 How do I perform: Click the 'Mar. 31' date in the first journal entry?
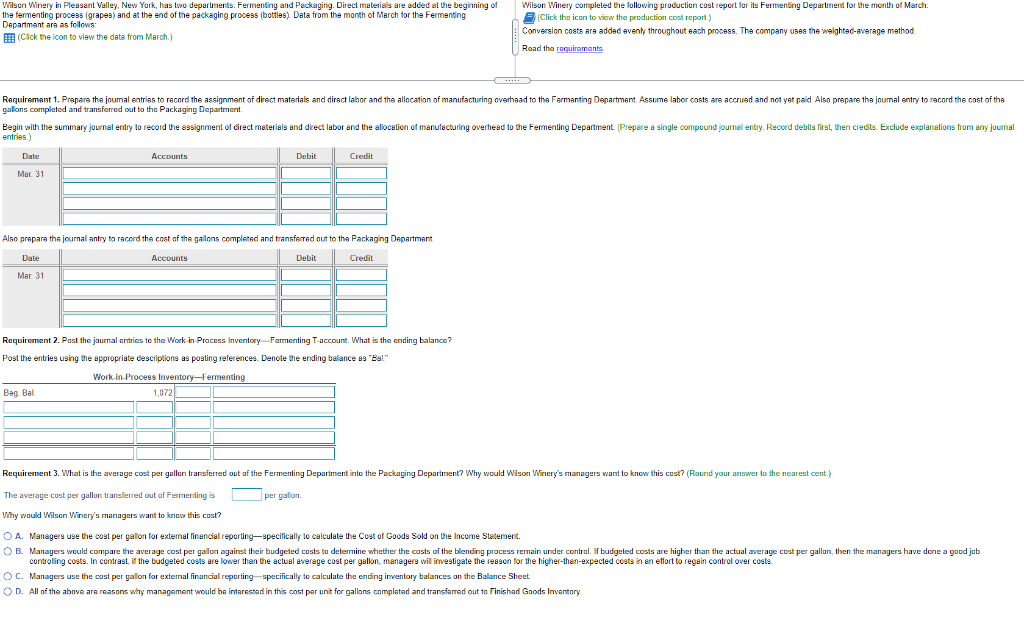(x=31, y=174)
